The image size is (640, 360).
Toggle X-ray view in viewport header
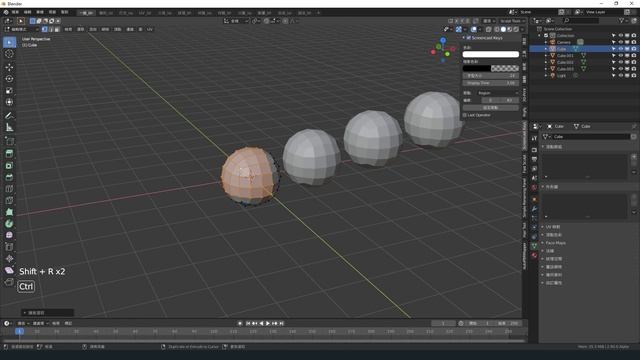coord(489,29)
